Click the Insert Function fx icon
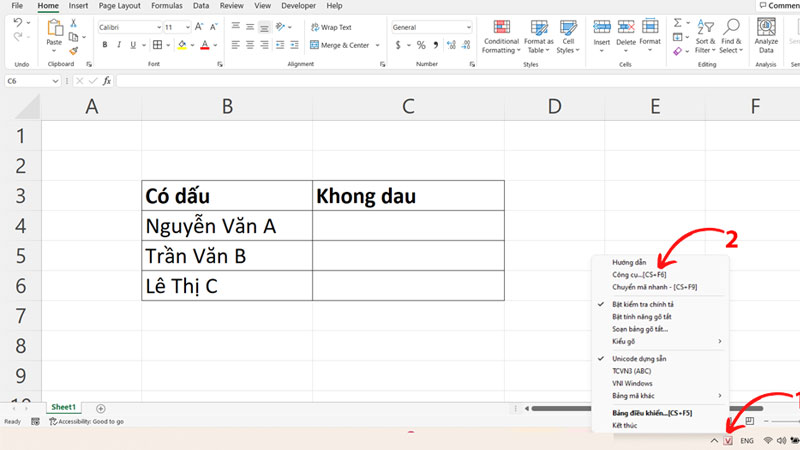This screenshot has height=450, width=800. 107,81
